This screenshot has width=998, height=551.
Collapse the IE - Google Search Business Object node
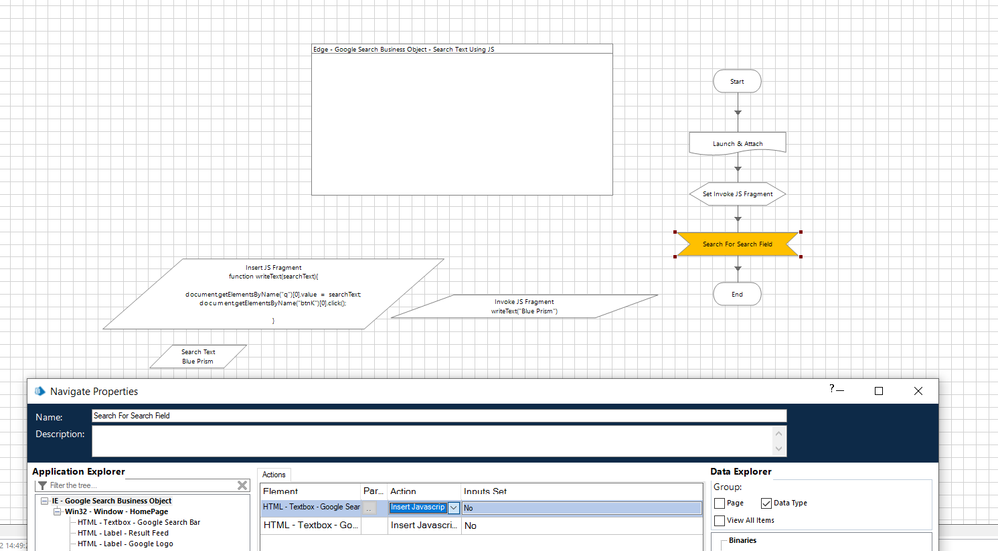(x=45, y=500)
